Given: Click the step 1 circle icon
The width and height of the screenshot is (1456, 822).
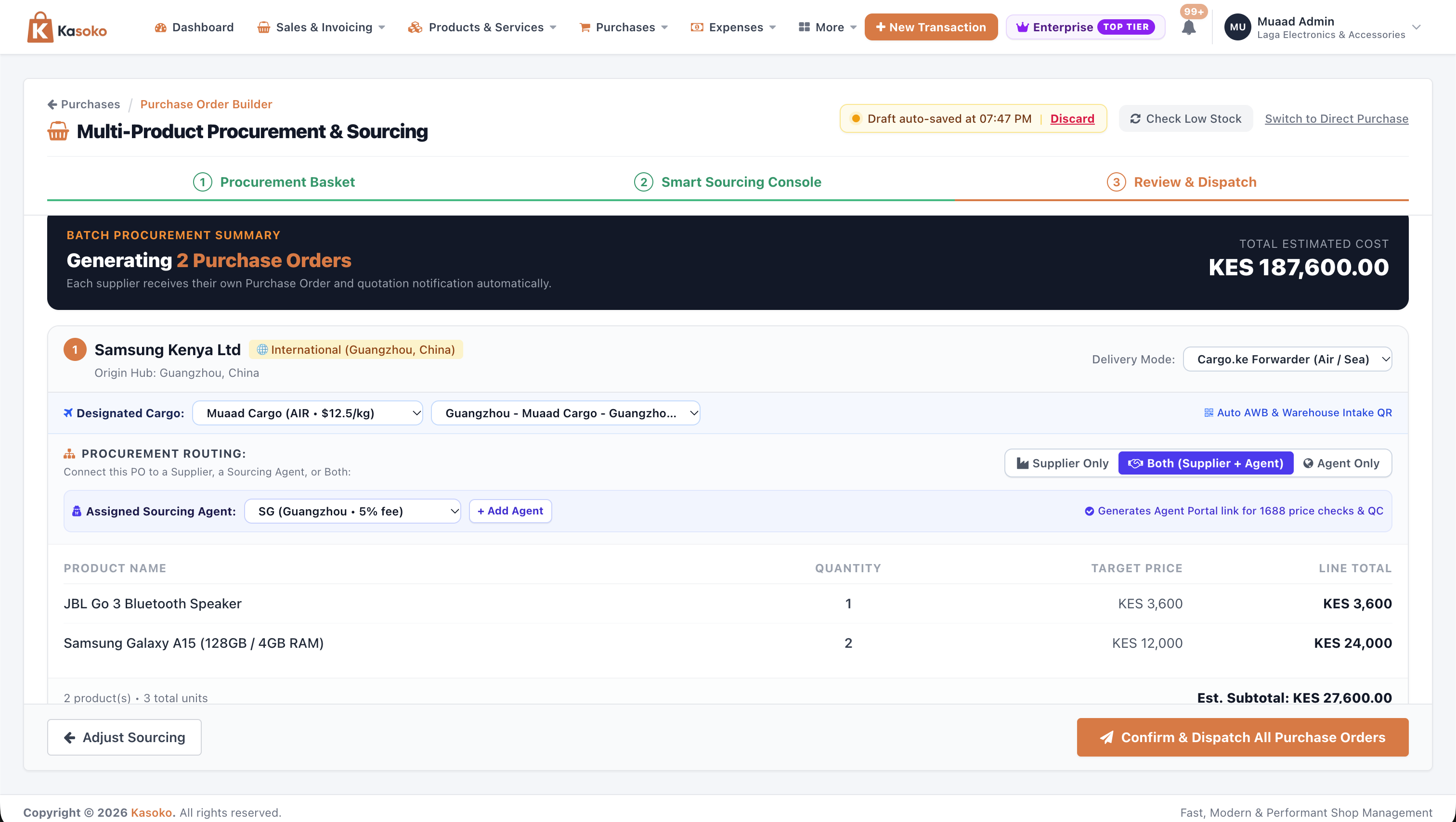Looking at the screenshot, I should click(202, 182).
